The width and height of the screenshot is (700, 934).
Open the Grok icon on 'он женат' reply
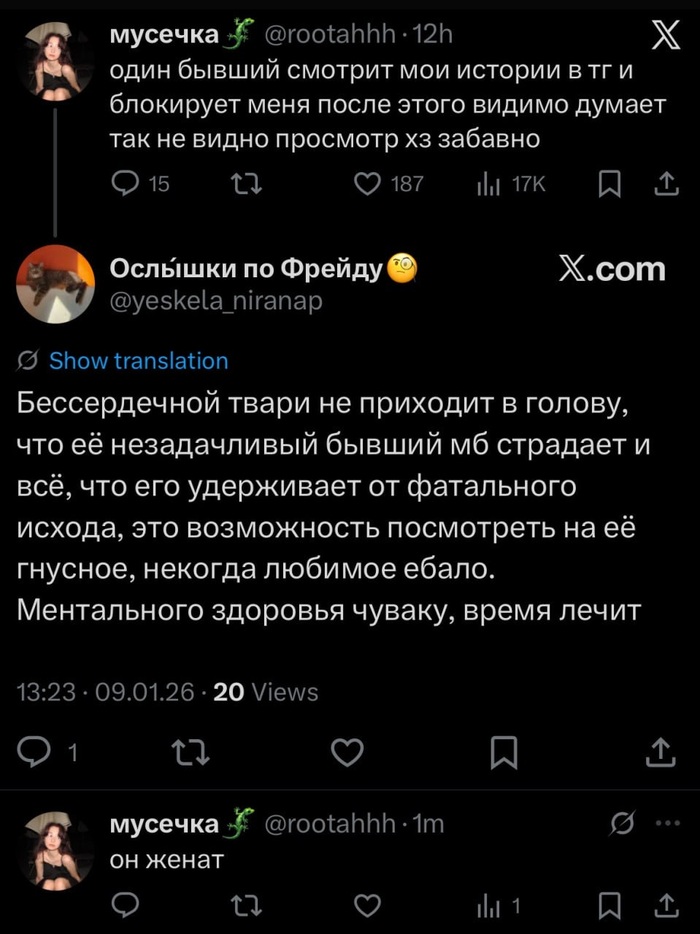click(620, 823)
